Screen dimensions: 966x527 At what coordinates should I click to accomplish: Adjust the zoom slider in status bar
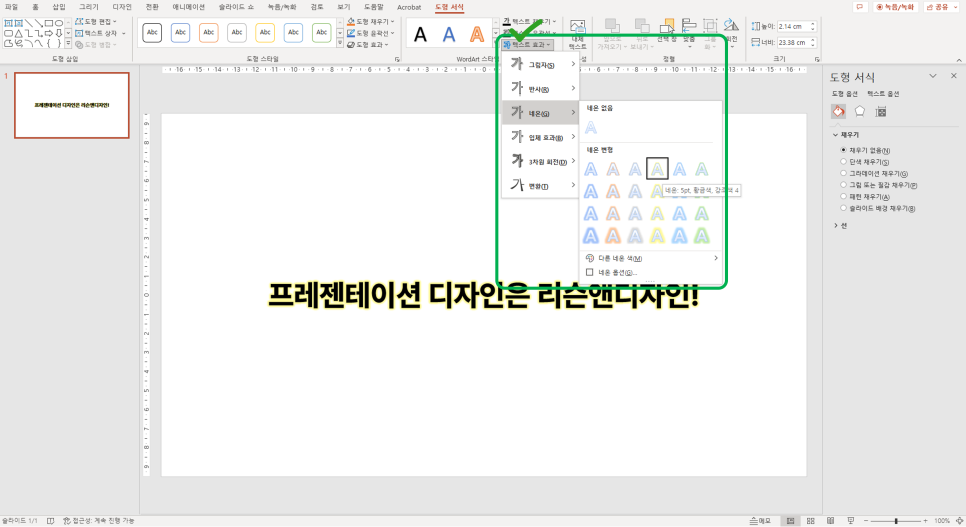coord(896,521)
